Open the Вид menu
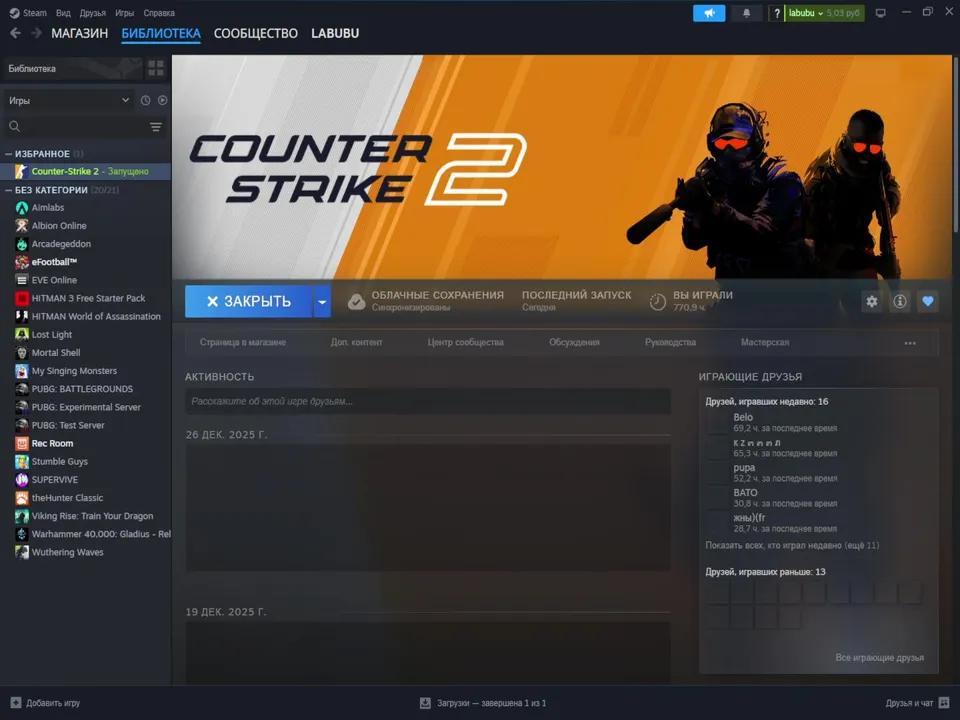Screen dimensions: 960x720 (63, 13)
